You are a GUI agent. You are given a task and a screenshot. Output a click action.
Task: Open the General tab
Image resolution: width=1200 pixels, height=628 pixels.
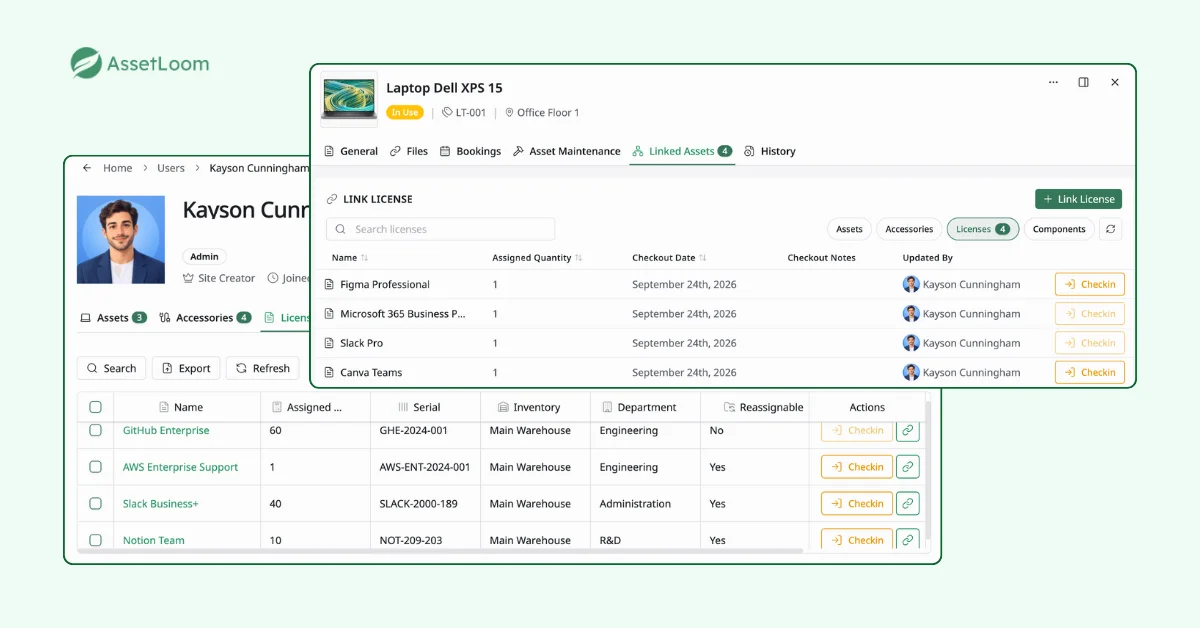pos(351,151)
